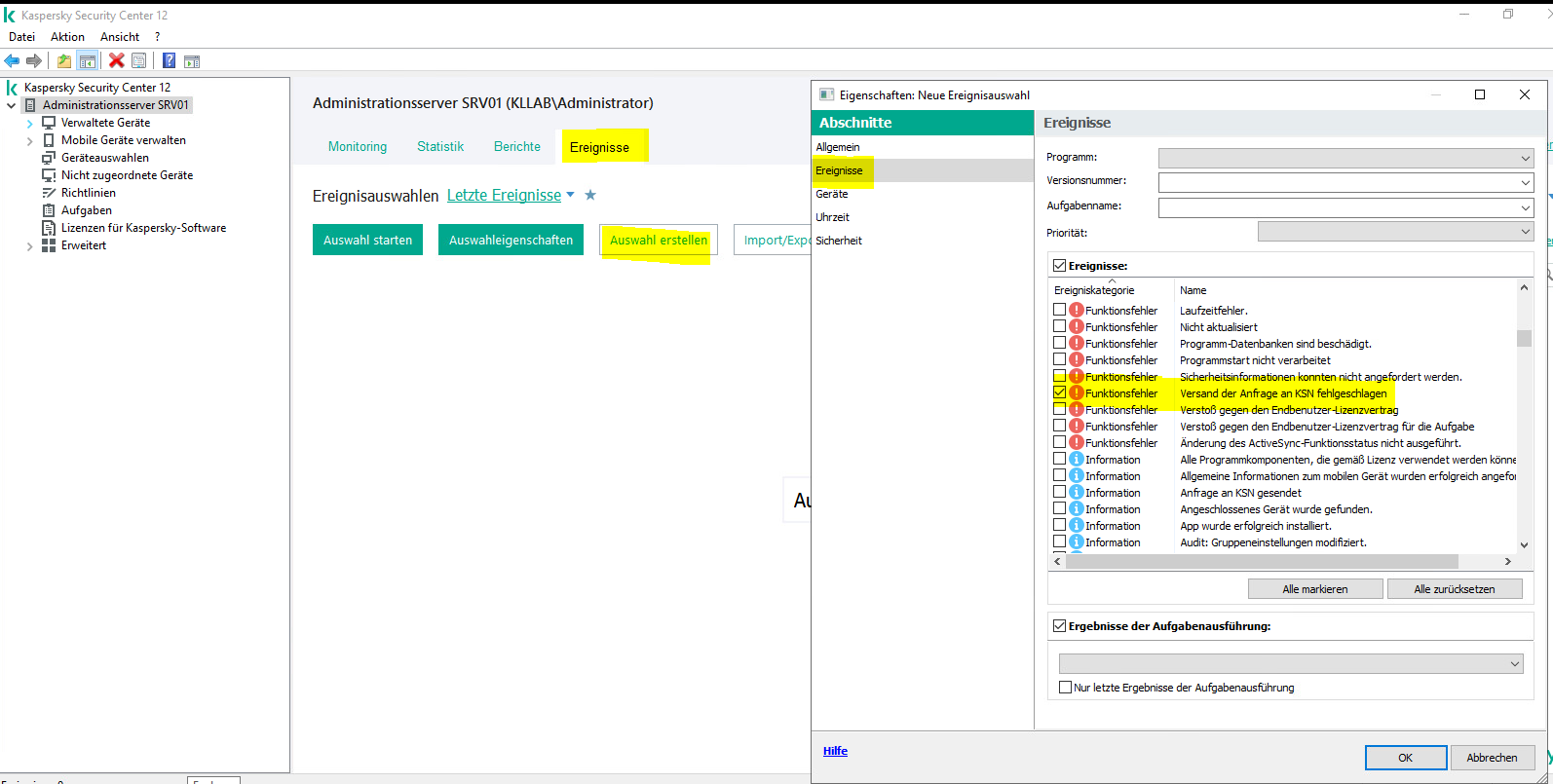Open the Hilfe link in dialog

pos(835,751)
